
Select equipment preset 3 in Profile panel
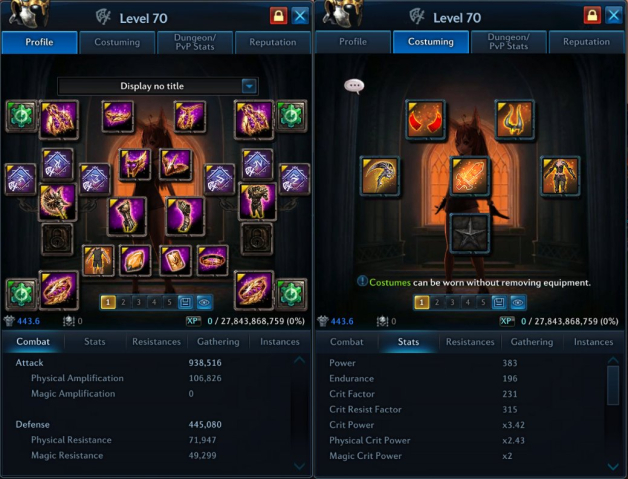click(x=139, y=302)
